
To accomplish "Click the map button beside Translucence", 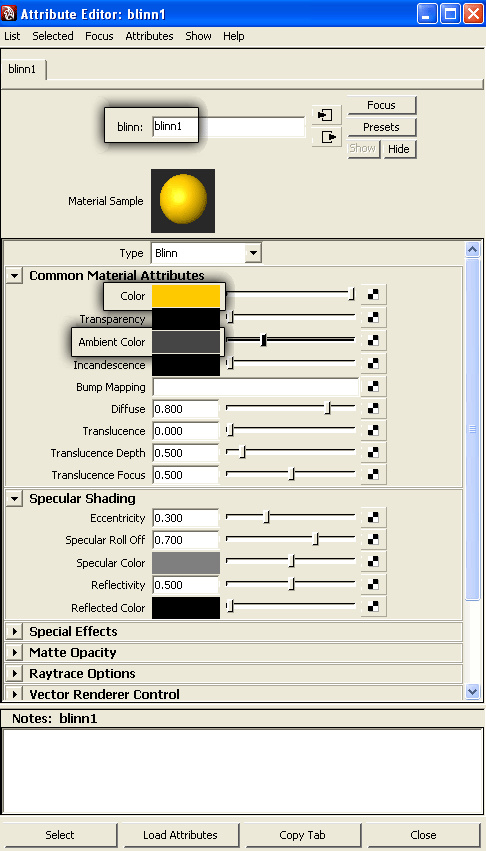I will tap(374, 431).
